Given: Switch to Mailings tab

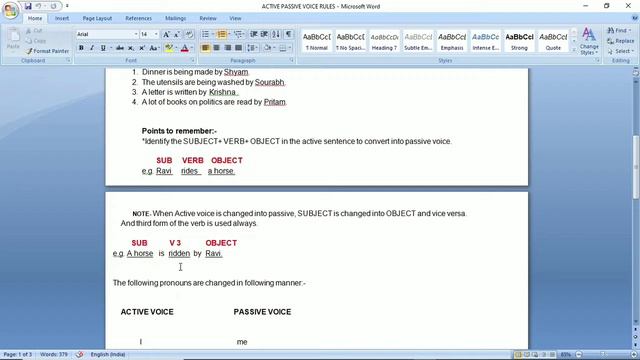Looking at the screenshot, I should [176, 18].
